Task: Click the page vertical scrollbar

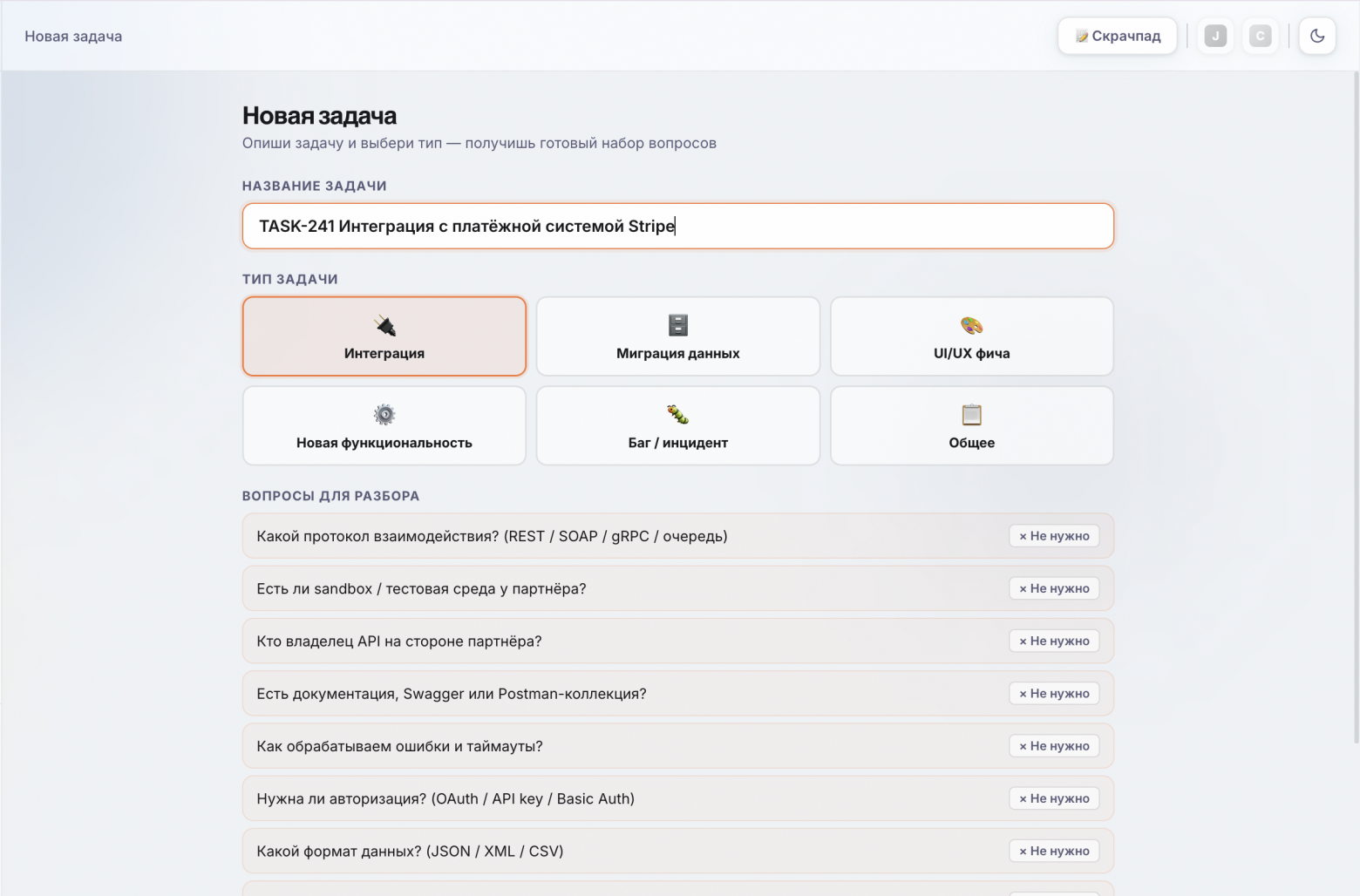Action: click(x=1355, y=408)
